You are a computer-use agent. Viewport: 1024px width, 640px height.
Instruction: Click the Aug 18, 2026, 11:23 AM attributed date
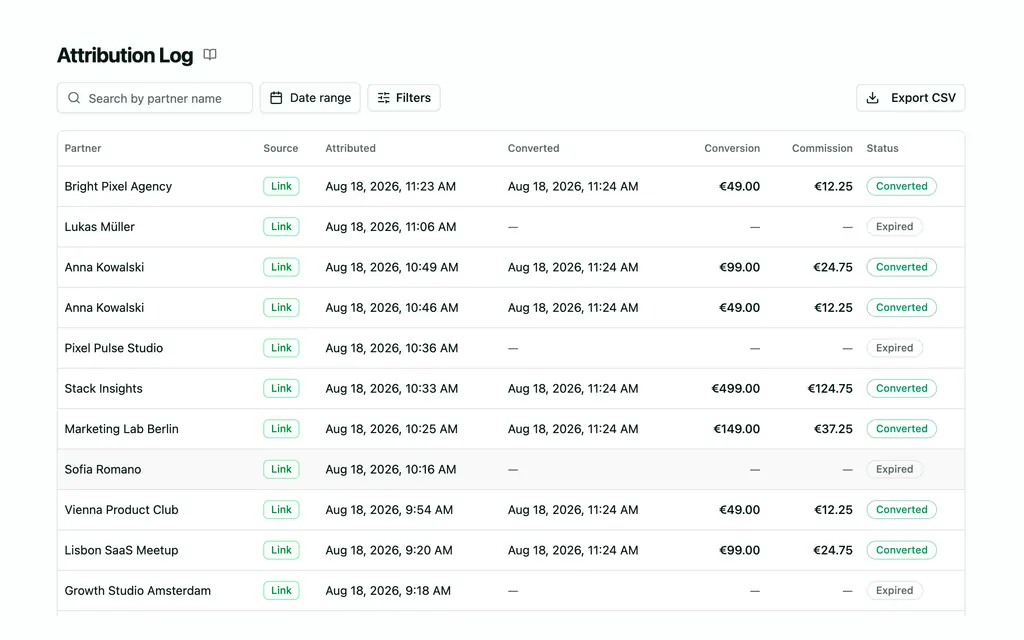pyautogui.click(x=391, y=186)
